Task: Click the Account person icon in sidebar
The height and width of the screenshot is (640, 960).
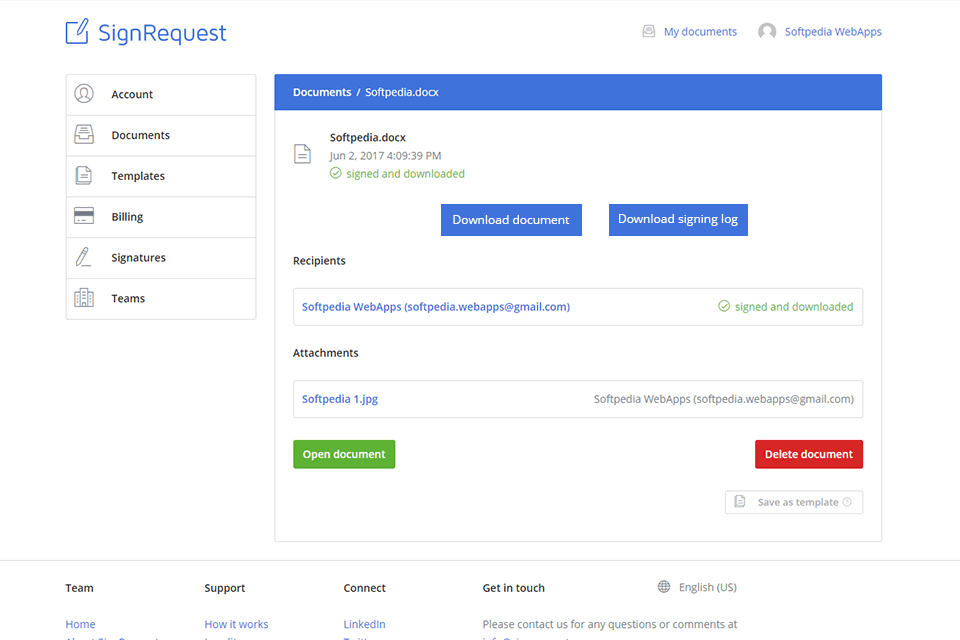Action: pyautogui.click(x=84, y=94)
